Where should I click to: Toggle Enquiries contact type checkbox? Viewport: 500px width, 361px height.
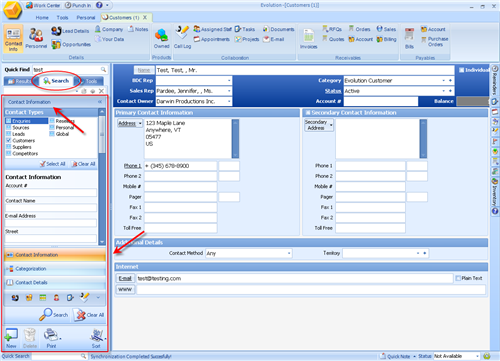coord(9,121)
